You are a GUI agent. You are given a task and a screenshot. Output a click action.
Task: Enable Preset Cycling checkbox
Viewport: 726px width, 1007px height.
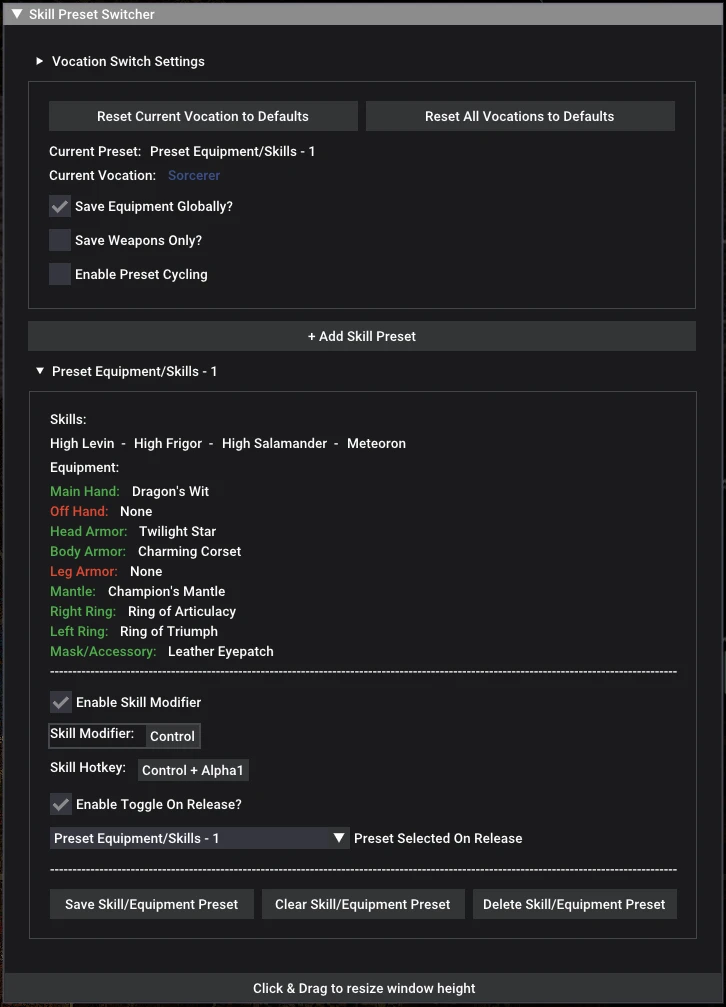60,274
